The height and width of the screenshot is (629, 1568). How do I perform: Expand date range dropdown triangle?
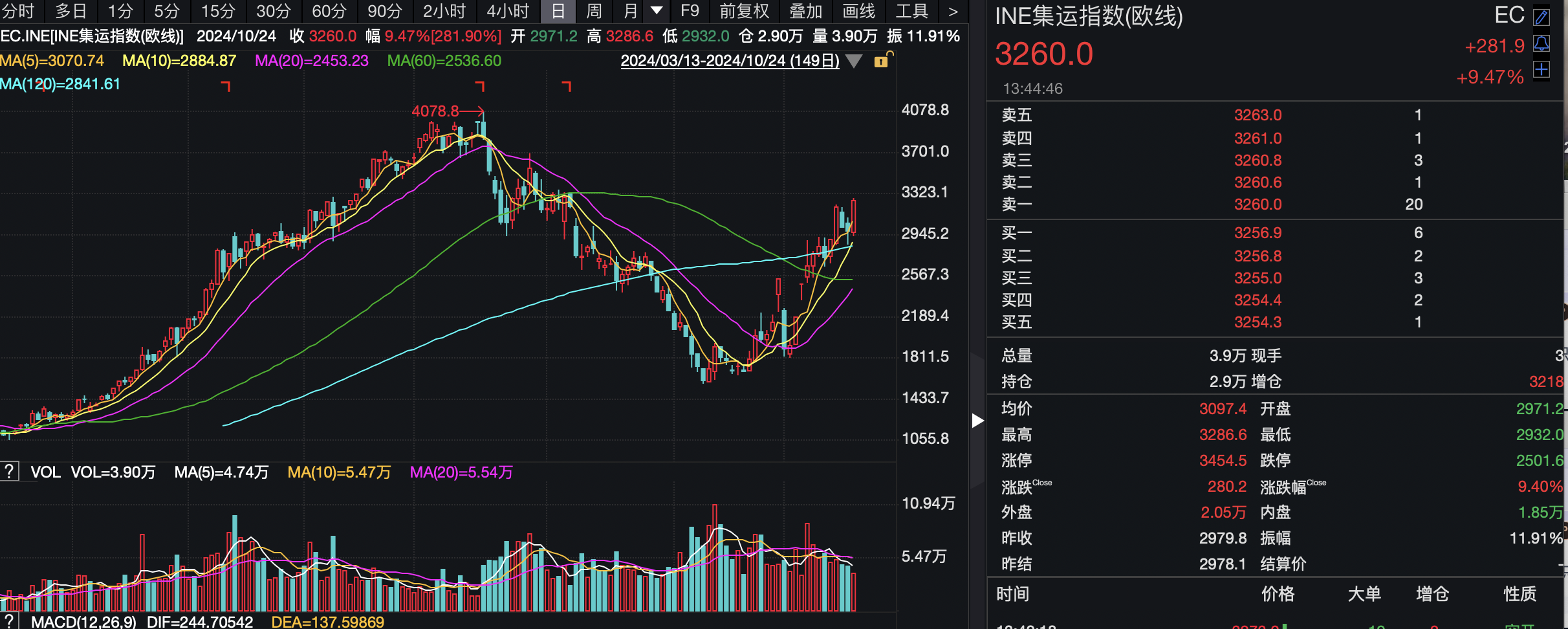(854, 61)
